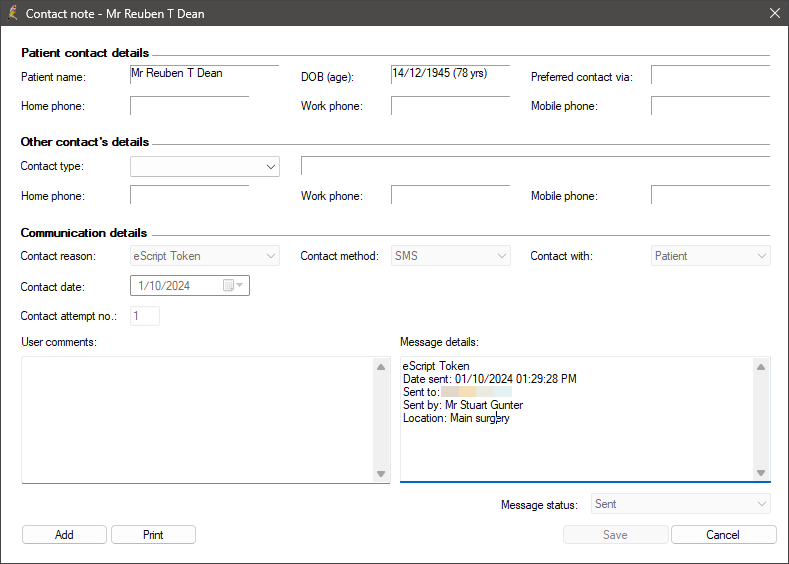Click the patient Home phone field
The width and height of the screenshot is (789, 564).
coord(190,105)
